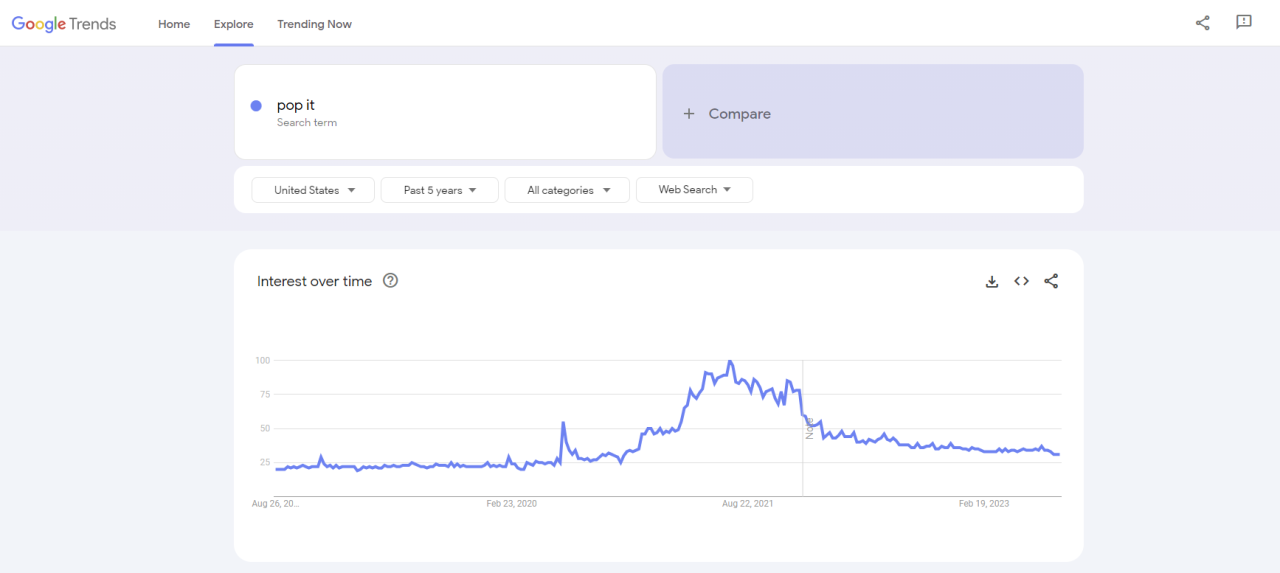Screen dimensions: 1280x573
Task: Click the help icon beside Interest over time
Action: pyautogui.click(x=391, y=281)
